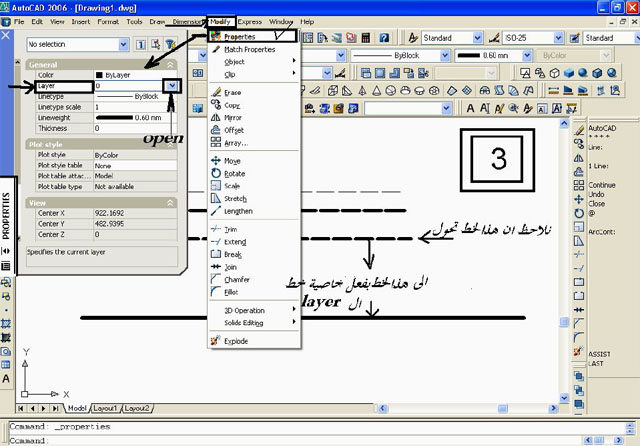The height and width of the screenshot is (446, 640).
Task: Click the calculator toolbar icon
Action: (366, 38)
